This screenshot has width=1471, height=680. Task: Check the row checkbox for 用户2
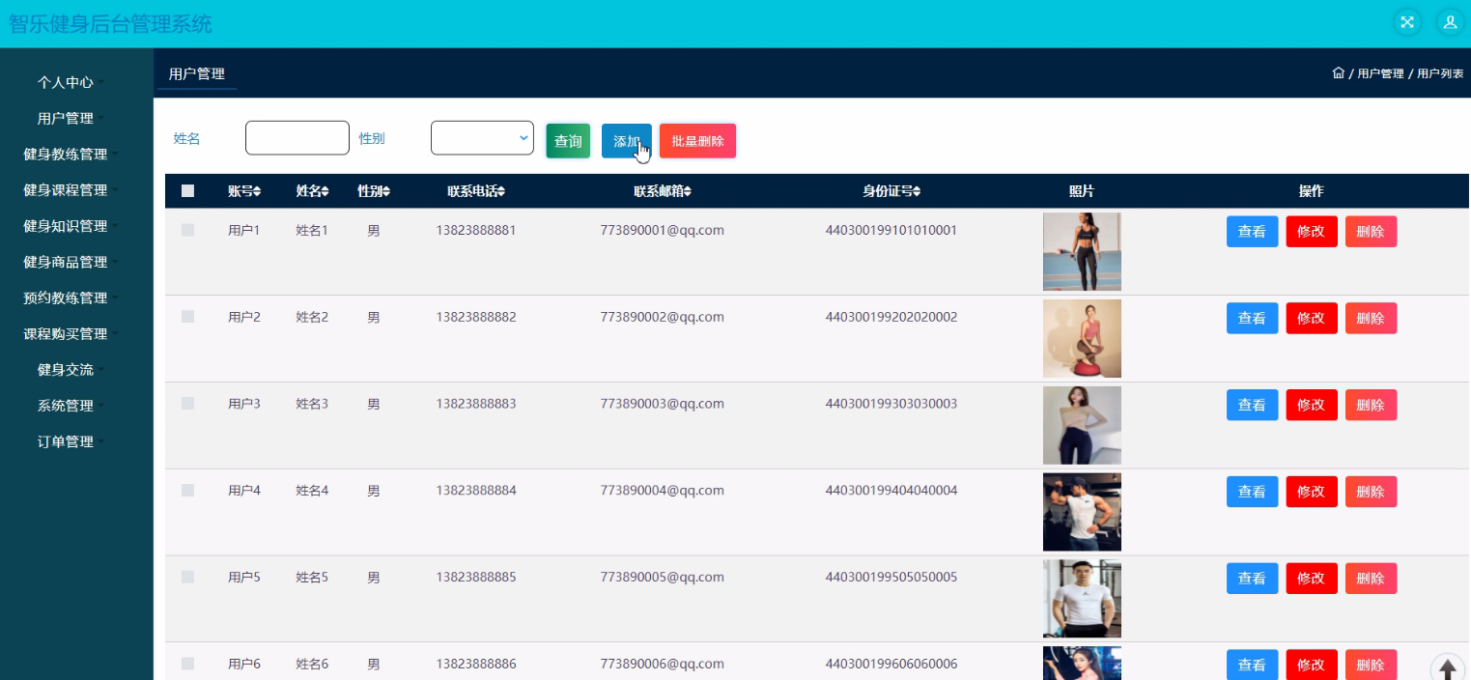[x=188, y=316]
